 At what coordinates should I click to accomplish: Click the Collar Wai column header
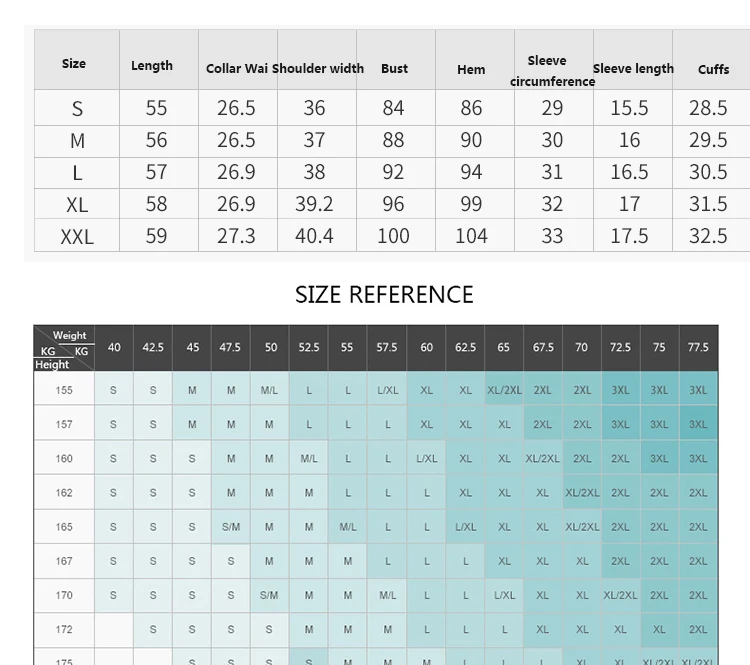pyautogui.click(x=237, y=68)
